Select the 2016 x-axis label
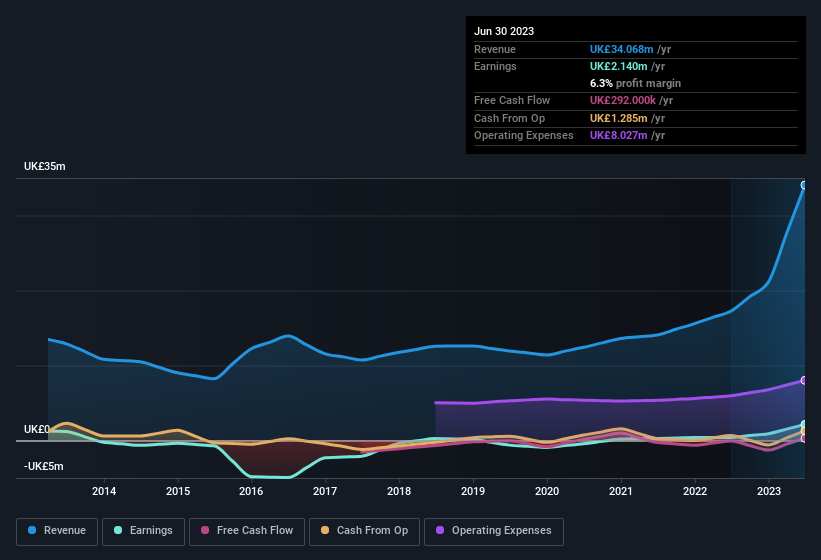 [x=251, y=491]
